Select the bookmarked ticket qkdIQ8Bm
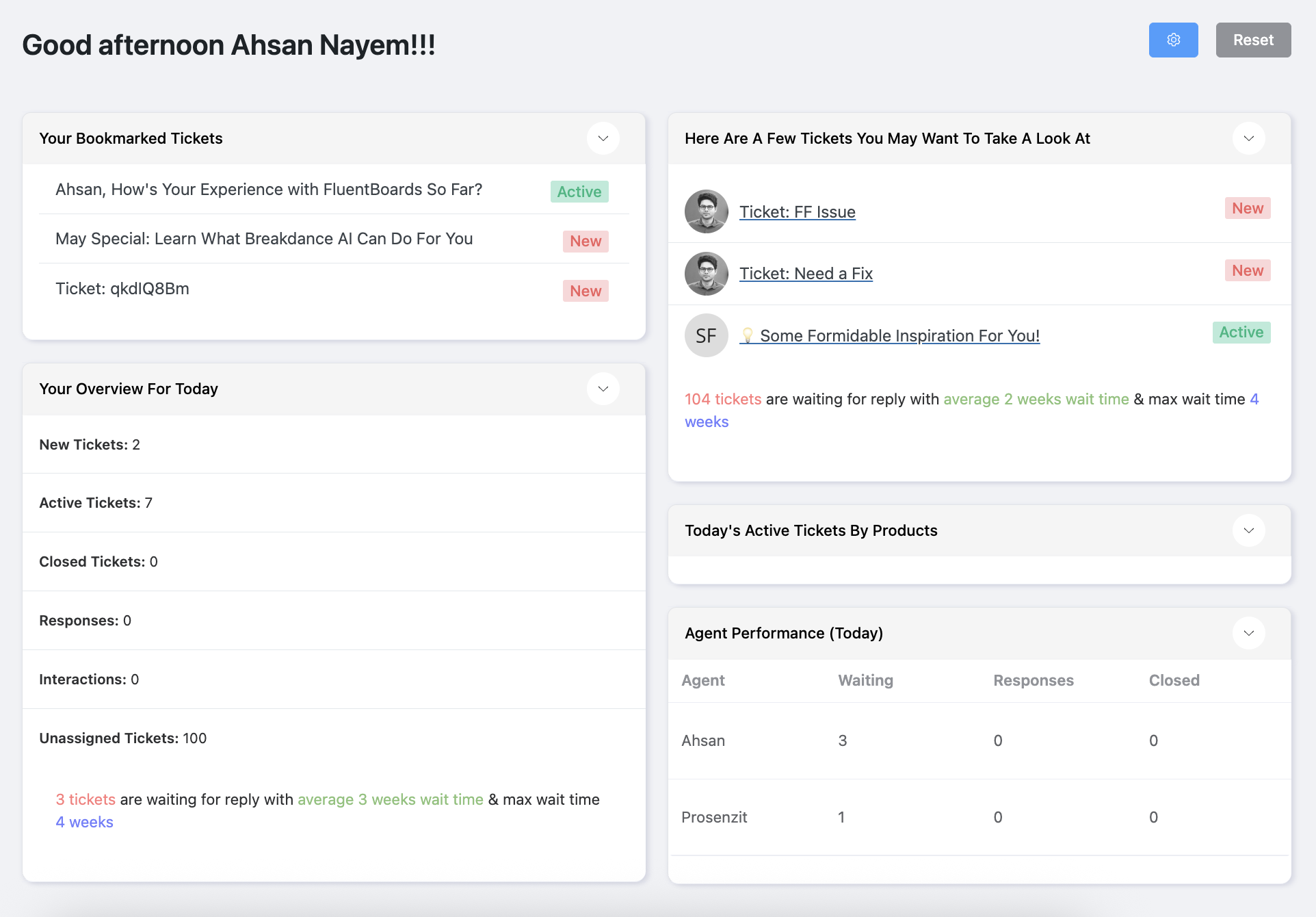Screen dimensions: 1316x917 click(x=122, y=288)
